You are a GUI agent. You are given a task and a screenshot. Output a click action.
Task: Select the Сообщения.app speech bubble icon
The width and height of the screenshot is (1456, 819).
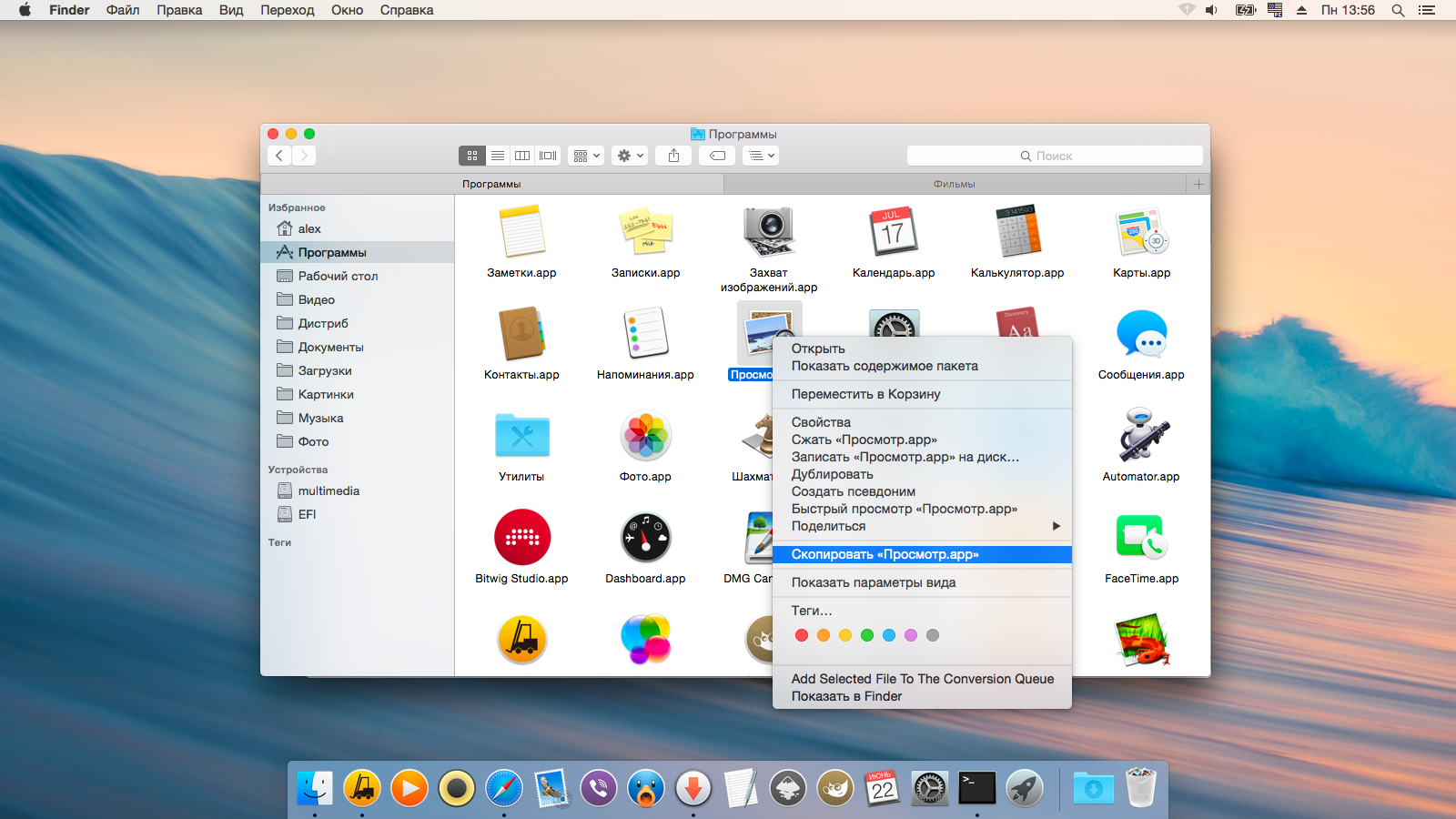[x=1141, y=333]
